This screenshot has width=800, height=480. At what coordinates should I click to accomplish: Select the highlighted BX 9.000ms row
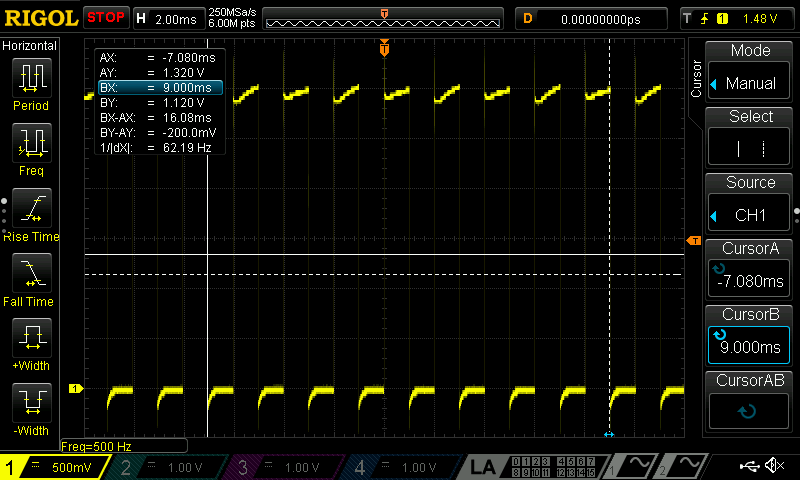click(x=160, y=88)
